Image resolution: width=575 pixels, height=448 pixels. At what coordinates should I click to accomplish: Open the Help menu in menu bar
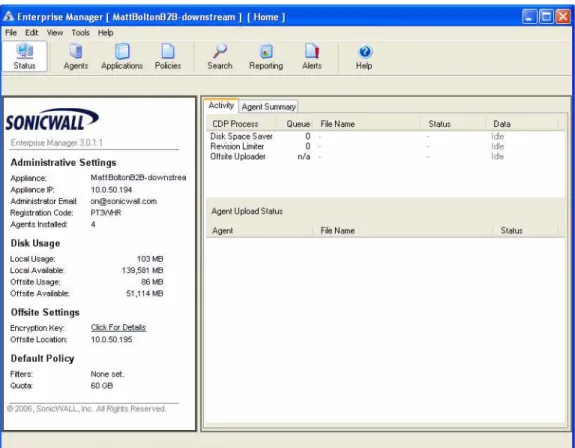[x=105, y=33]
